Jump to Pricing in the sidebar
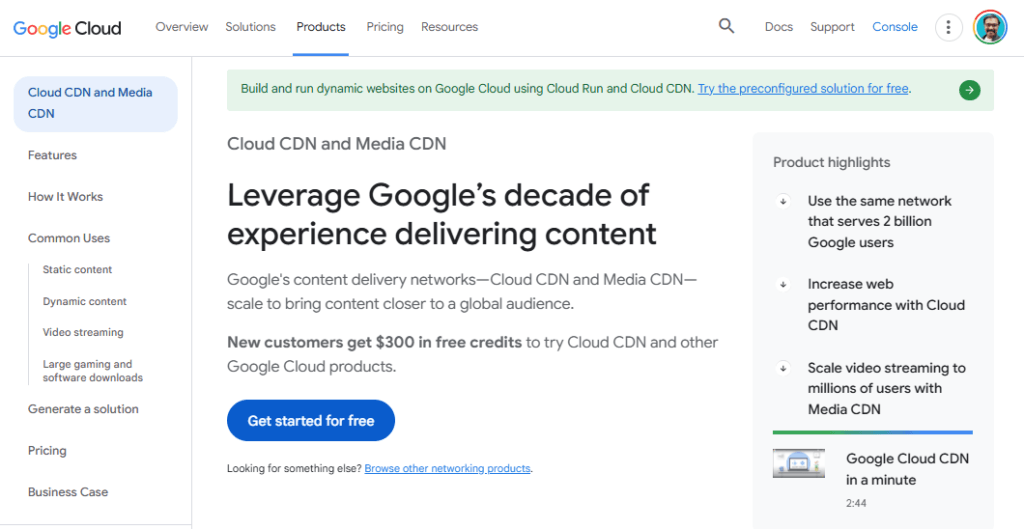This screenshot has height=529, width=1024. [x=47, y=451]
